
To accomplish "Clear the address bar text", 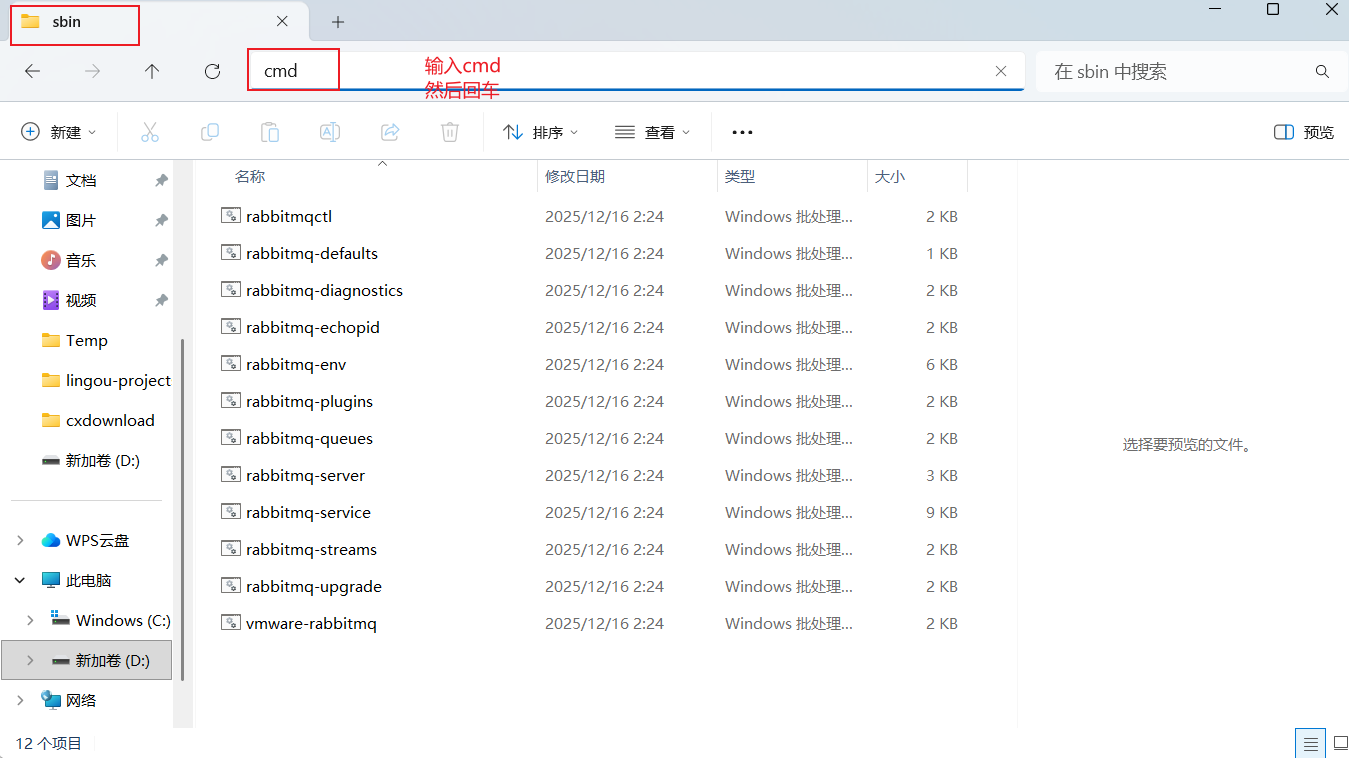I will pos(1001,71).
